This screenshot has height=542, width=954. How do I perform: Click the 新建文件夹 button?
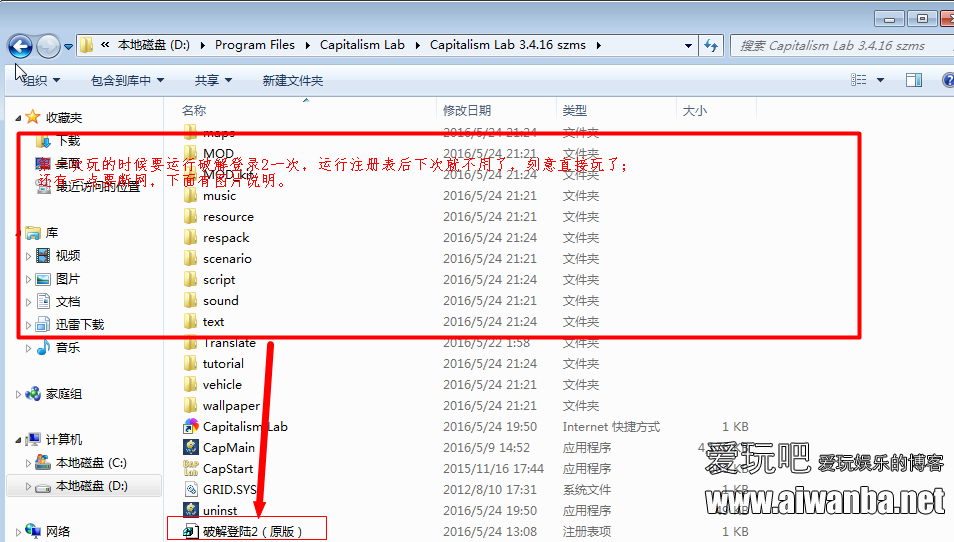[293, 80]
